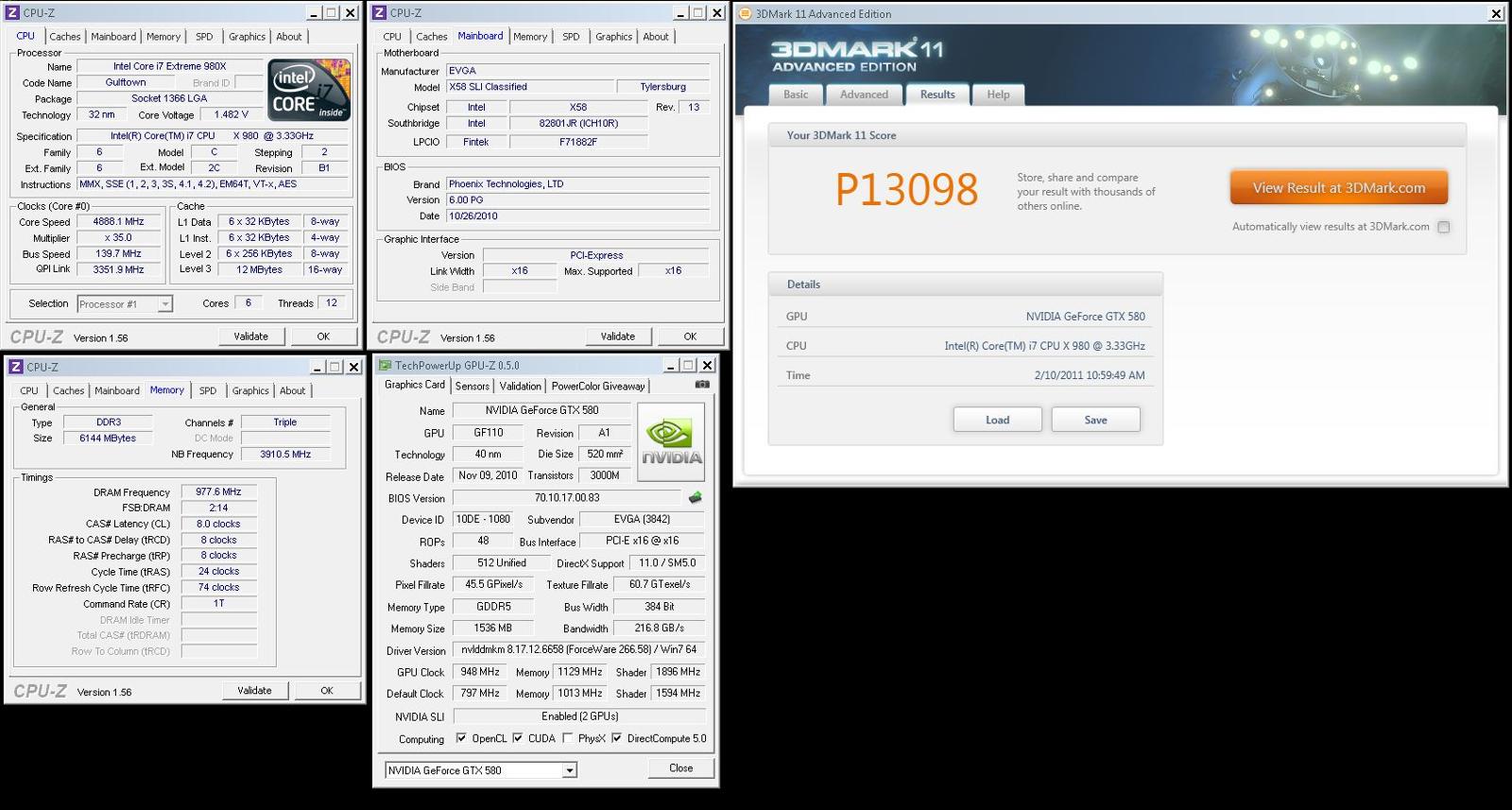Select the Sensors tab in GPU-Z

point(472,386)
